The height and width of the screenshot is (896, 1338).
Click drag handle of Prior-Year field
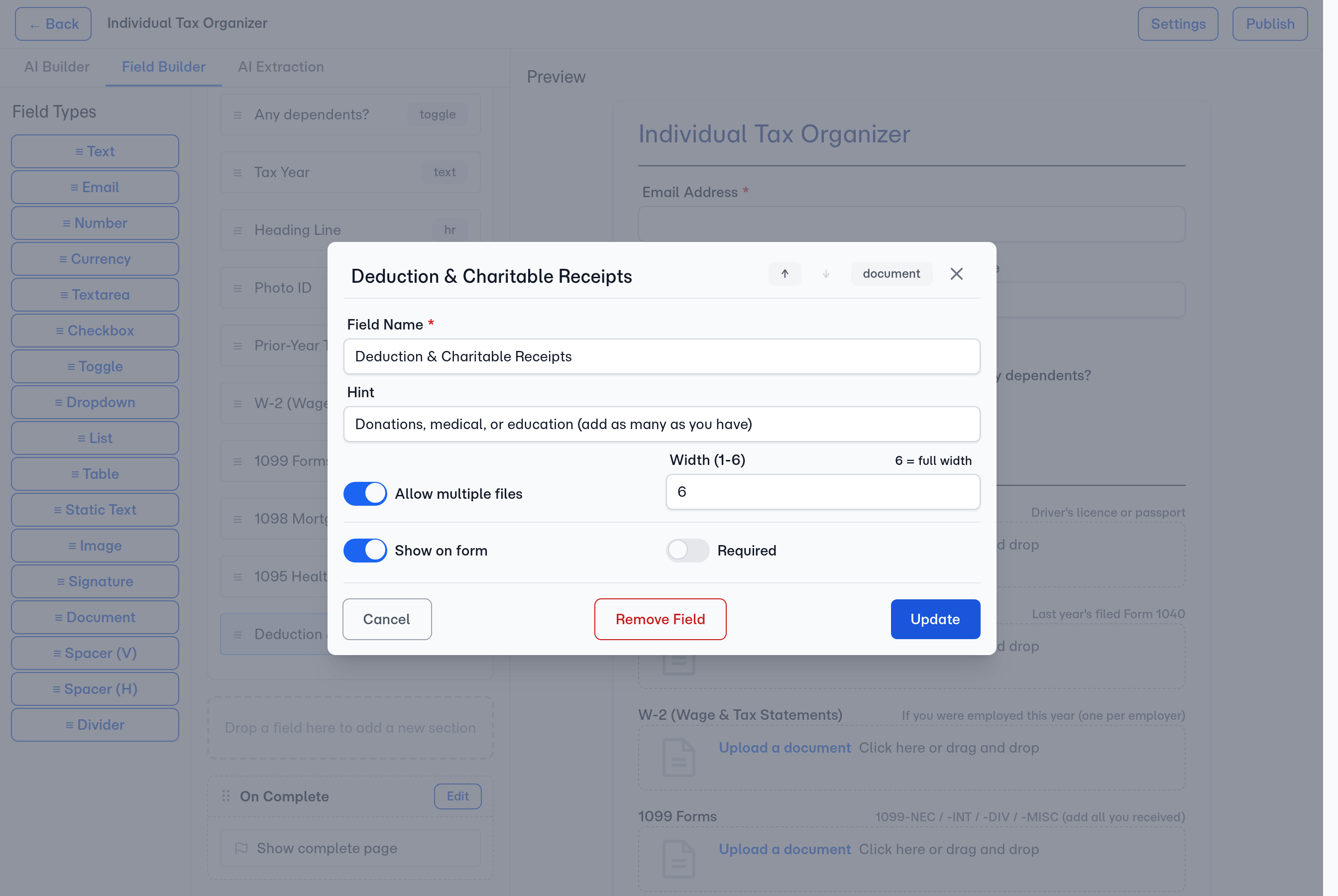[x=237, y=346]
